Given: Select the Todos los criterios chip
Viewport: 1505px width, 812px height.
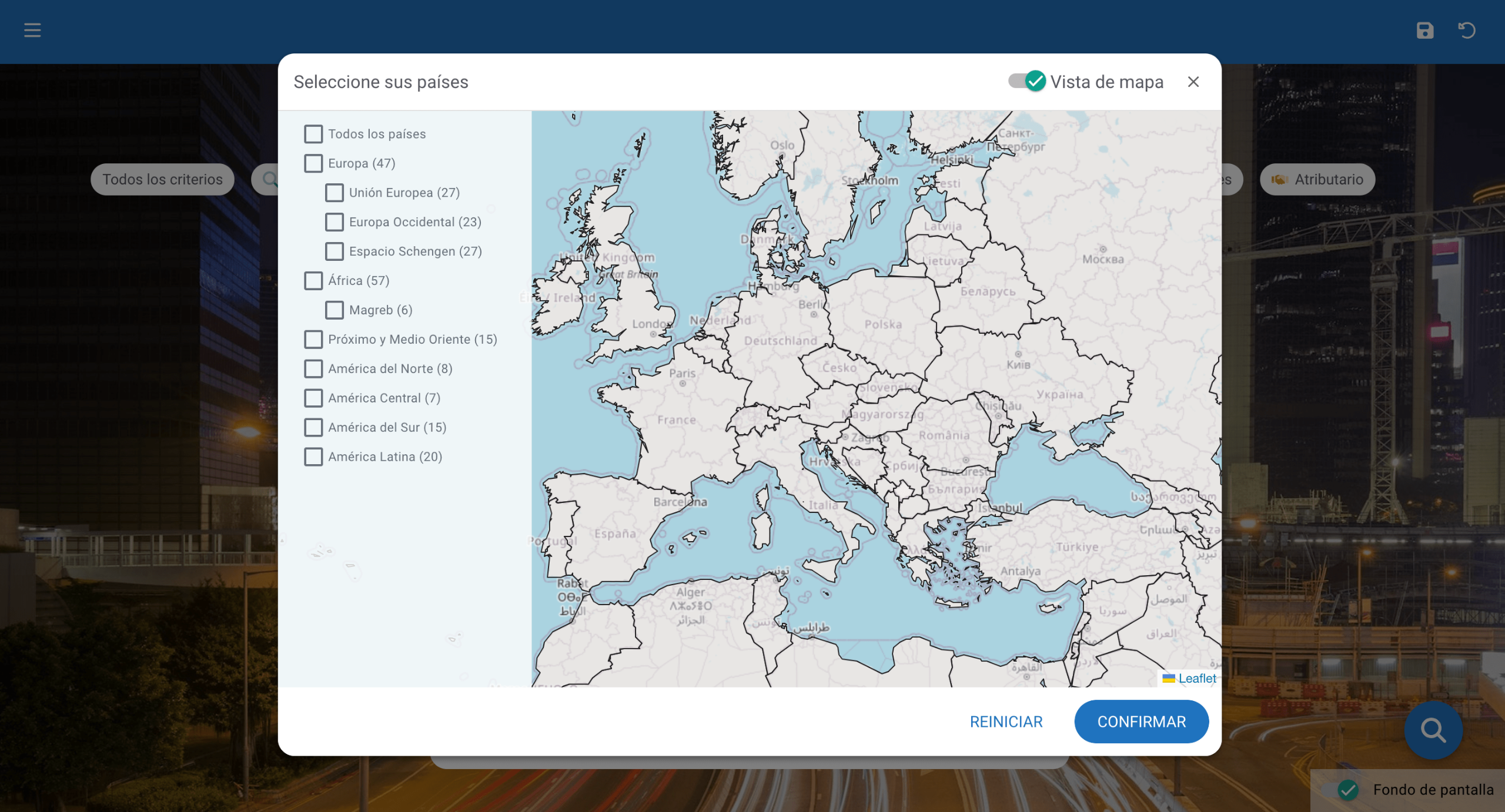Looking at the screenshot, I should (x=162, y=179).
